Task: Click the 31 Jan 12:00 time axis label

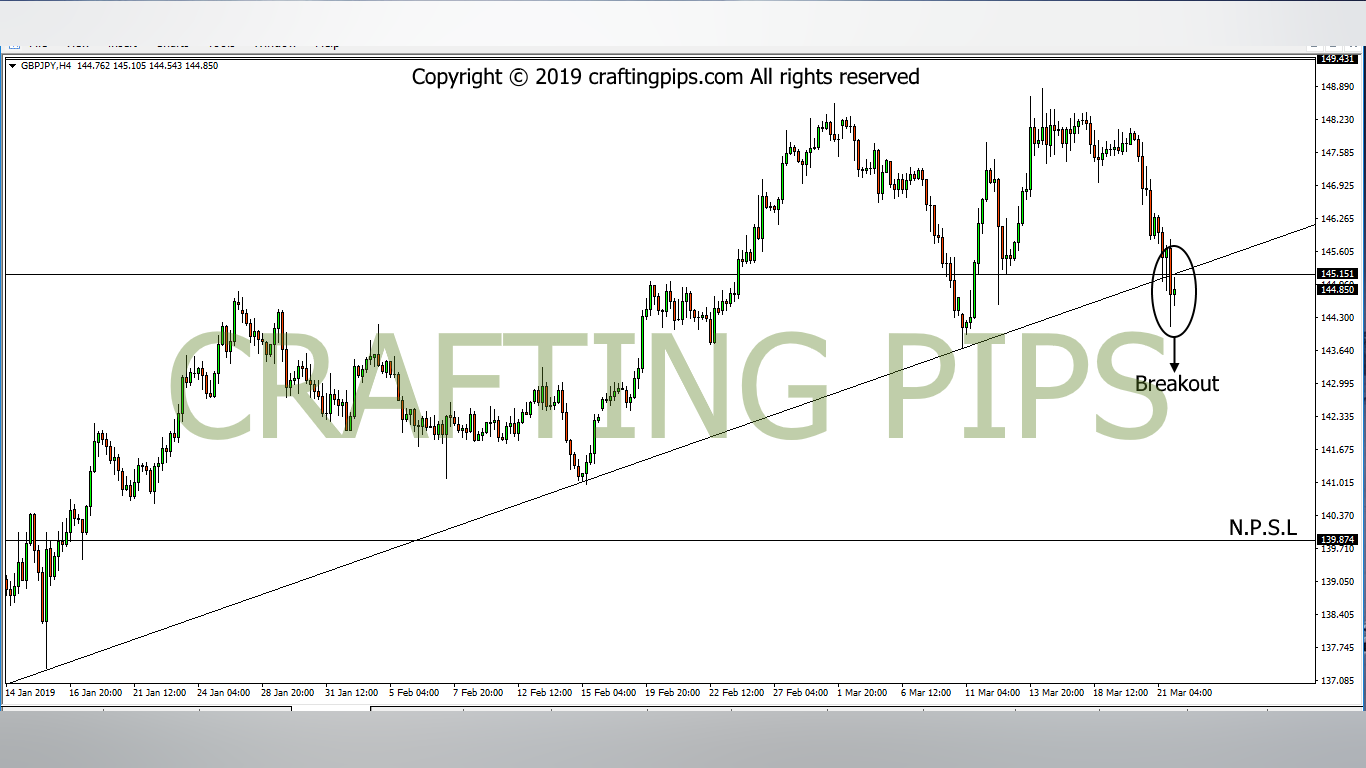Action: pyautogui.click(x=352, y=692)
